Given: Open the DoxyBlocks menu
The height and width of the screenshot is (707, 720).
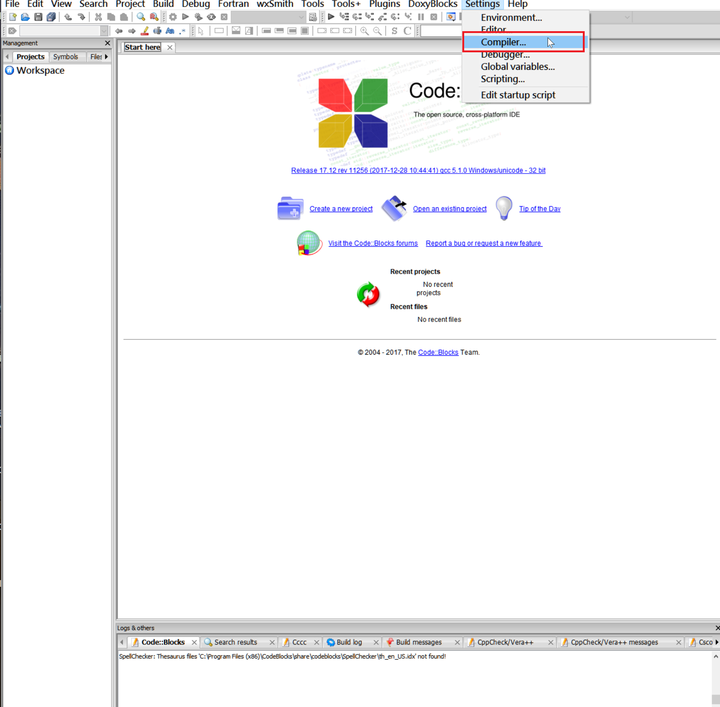Looking at the screenshot, I should pyautogui.click(x=433, y=4).
